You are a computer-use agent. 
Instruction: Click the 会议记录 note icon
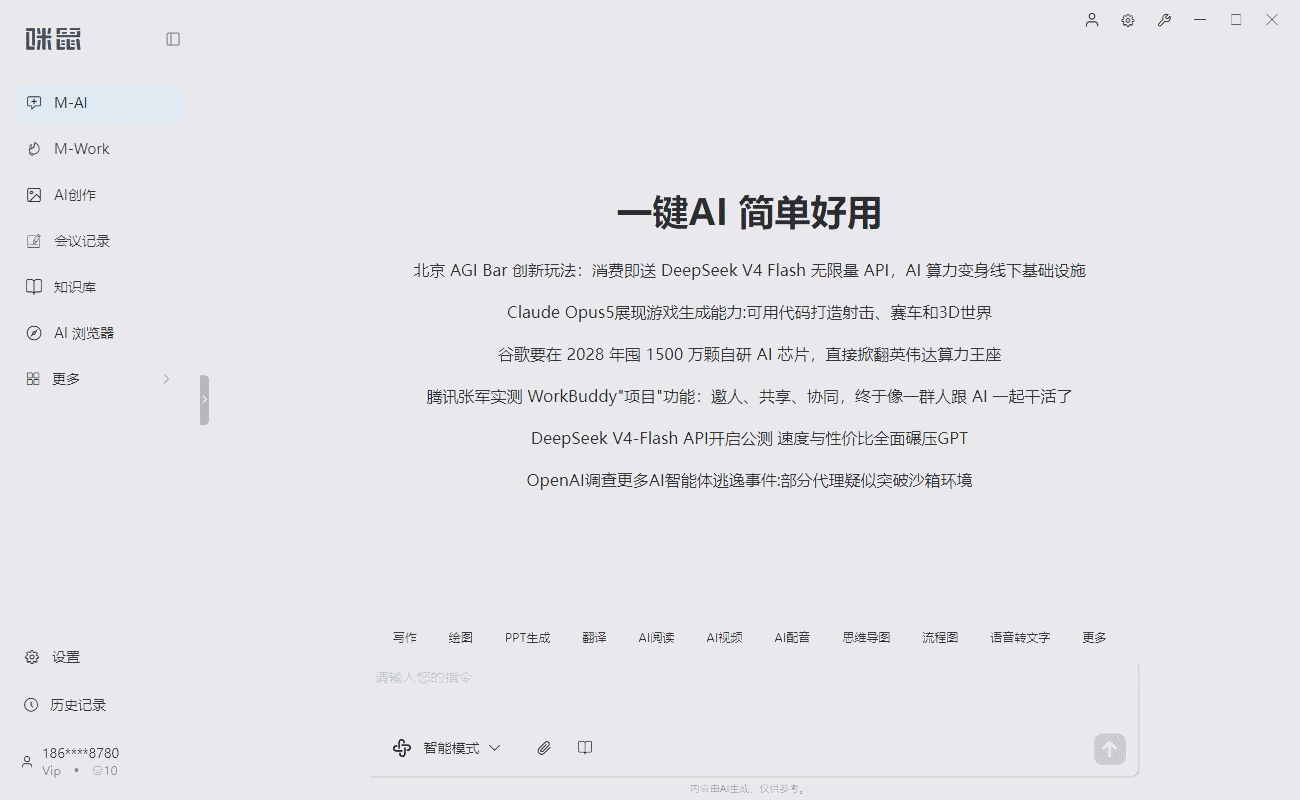click(x=34, y=241)
